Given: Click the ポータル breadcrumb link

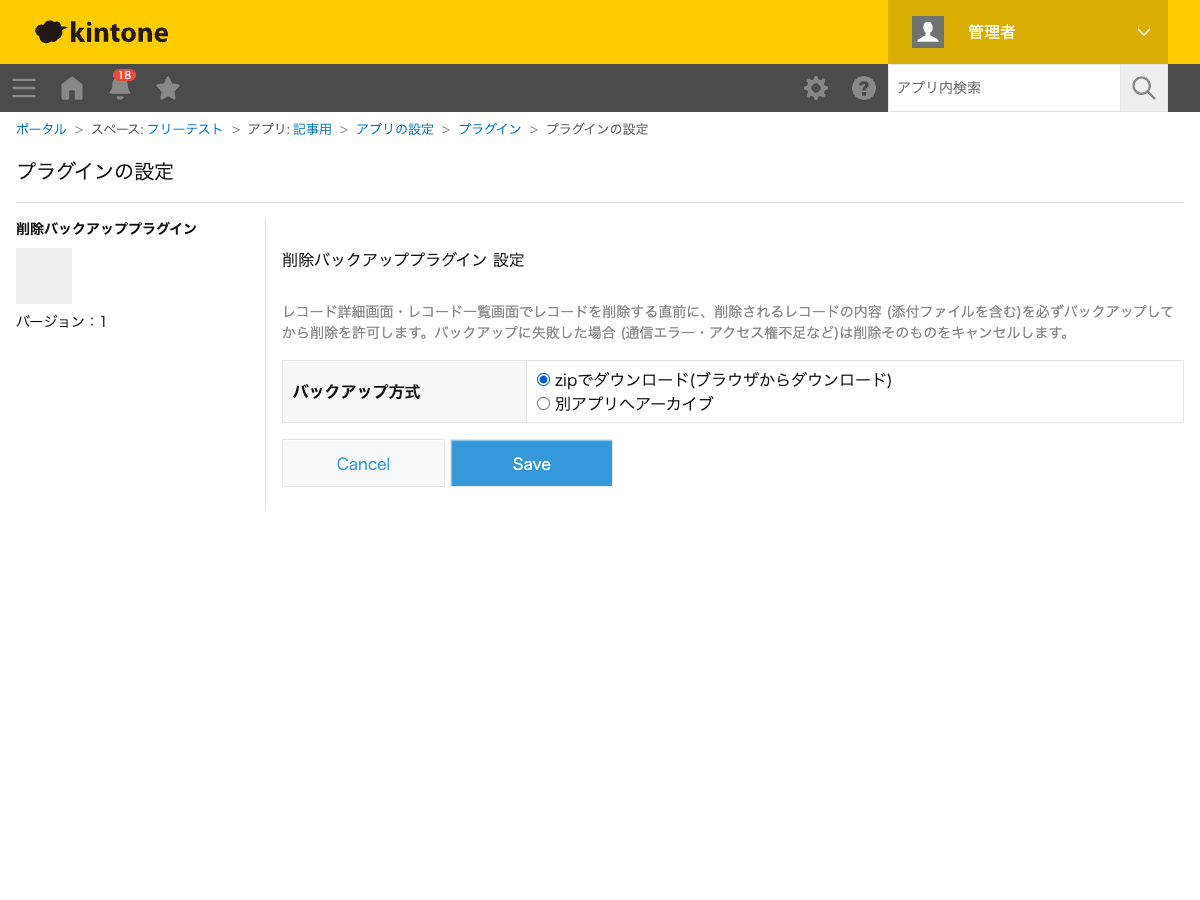Looking at the screenshot, I should [x=41, y=130].
